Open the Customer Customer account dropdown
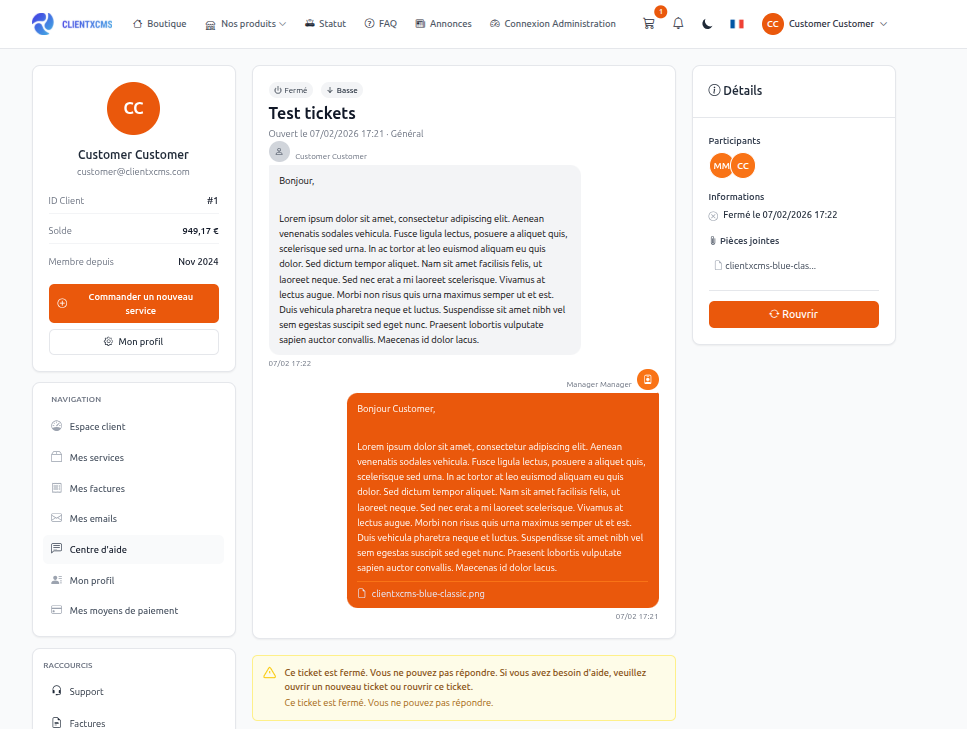 pyautogui.click(x=824, y=23)
